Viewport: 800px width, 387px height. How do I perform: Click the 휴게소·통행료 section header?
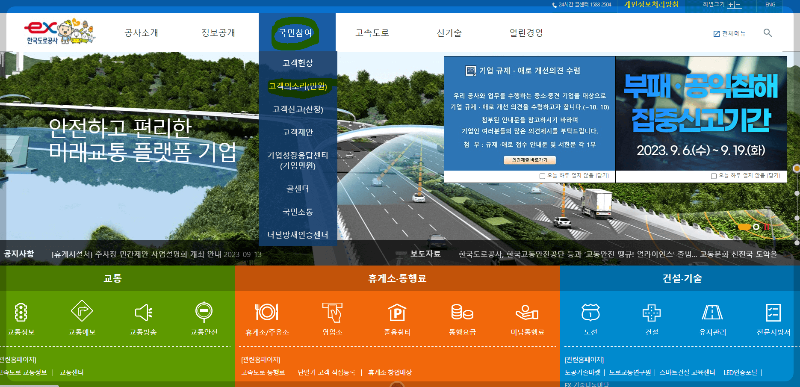(397, 279)
